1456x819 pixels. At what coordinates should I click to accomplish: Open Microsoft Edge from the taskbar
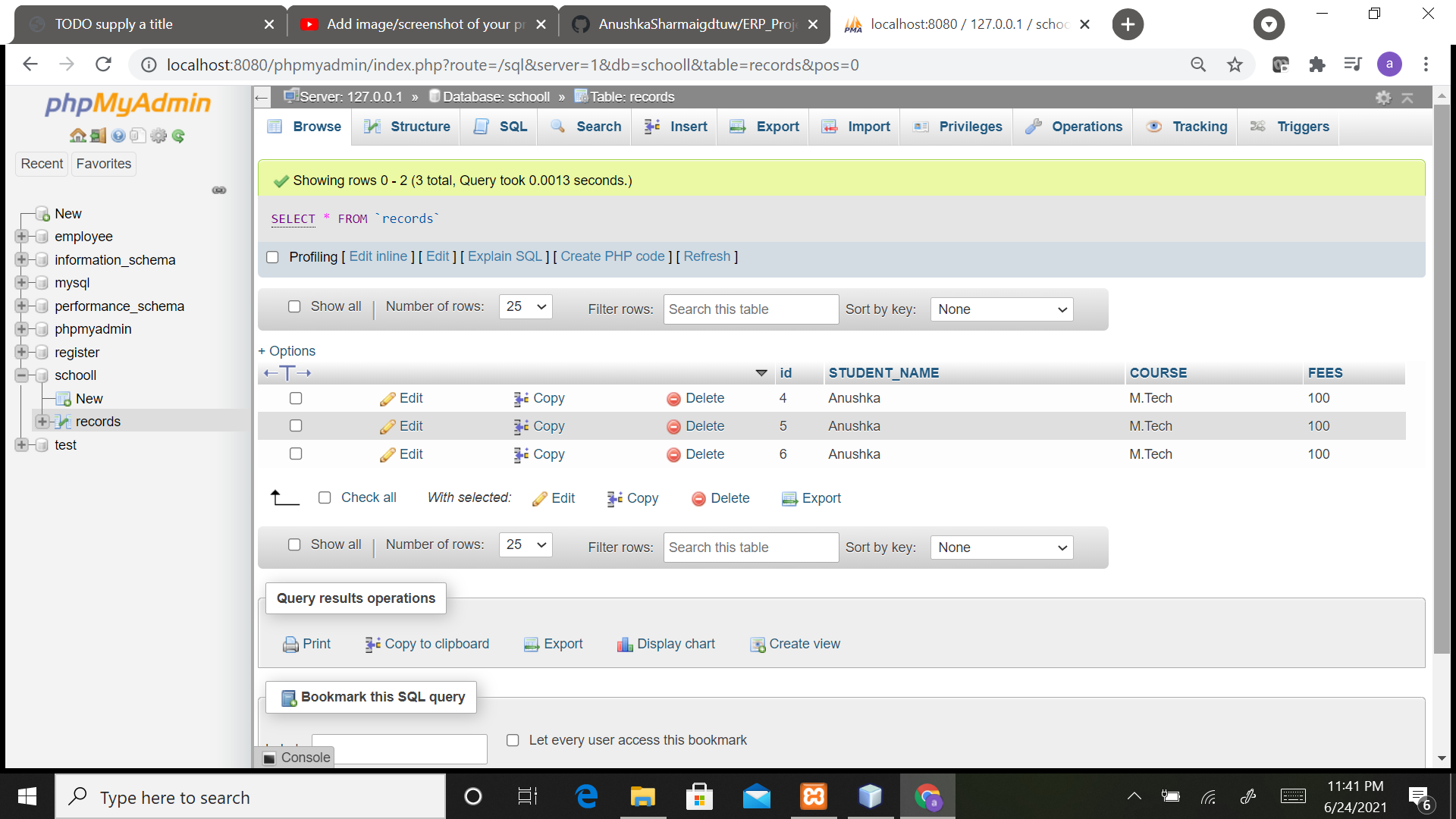pos(586,796)
